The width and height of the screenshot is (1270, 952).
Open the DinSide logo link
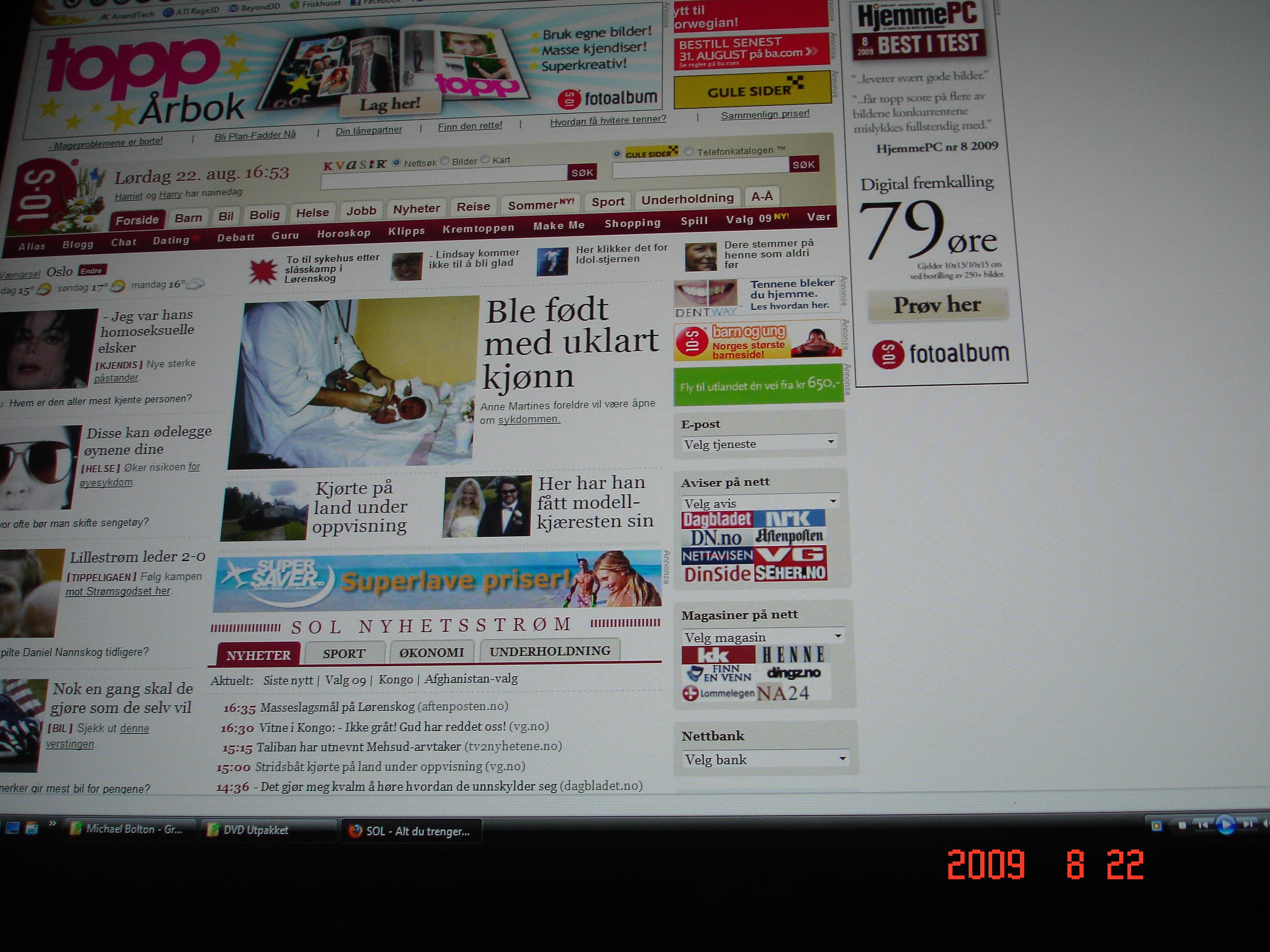[x=717, y=574]
